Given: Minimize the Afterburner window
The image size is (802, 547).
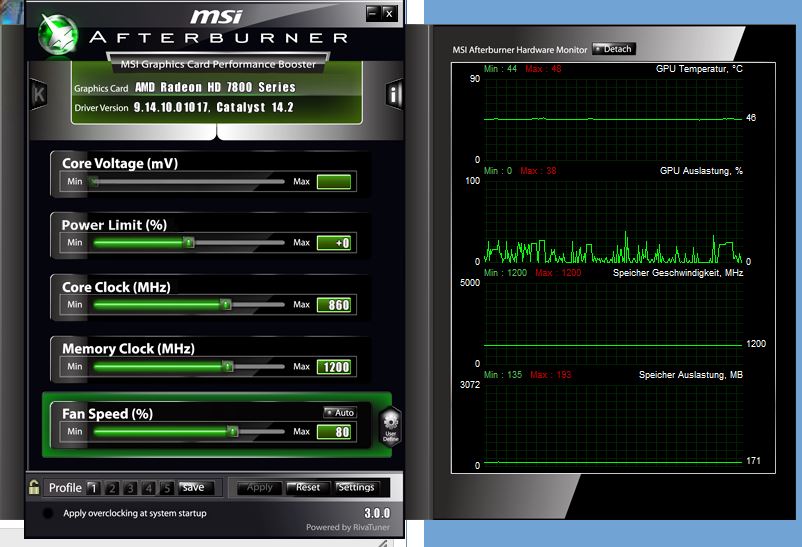Looking at the screenshot, I should tap(373, 13).
